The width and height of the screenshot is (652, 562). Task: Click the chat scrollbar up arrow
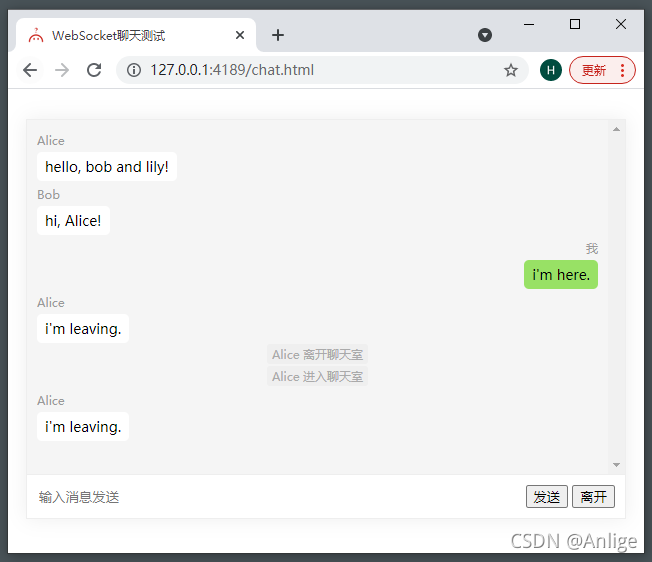point(616,129)
